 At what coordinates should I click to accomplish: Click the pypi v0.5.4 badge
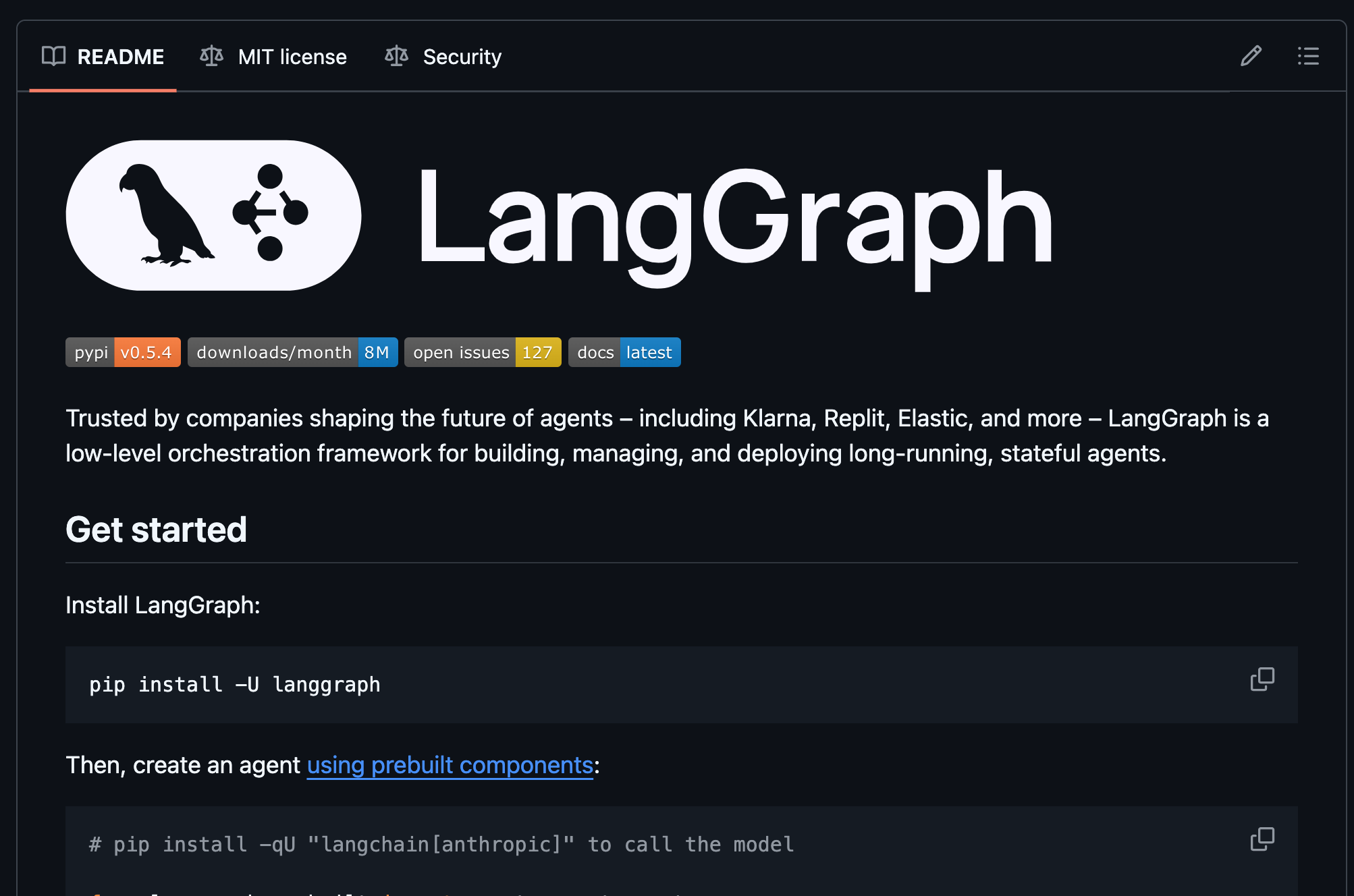click(x=123, y=352)
